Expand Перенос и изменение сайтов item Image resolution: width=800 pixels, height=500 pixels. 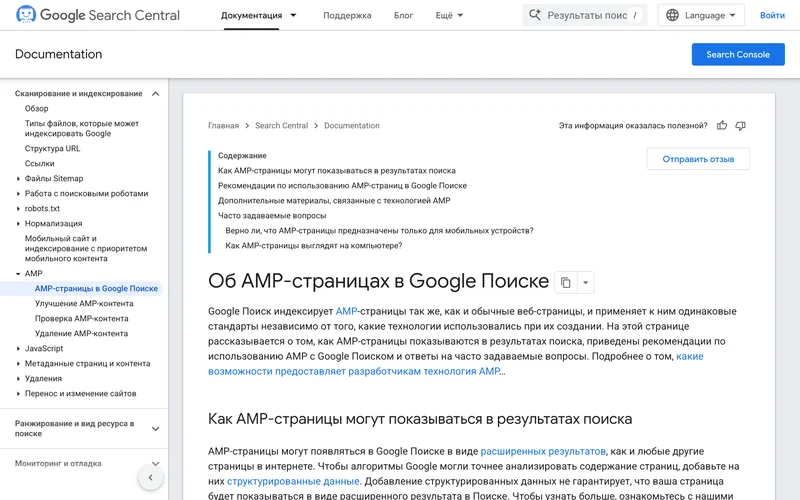[x=18, y=394]
